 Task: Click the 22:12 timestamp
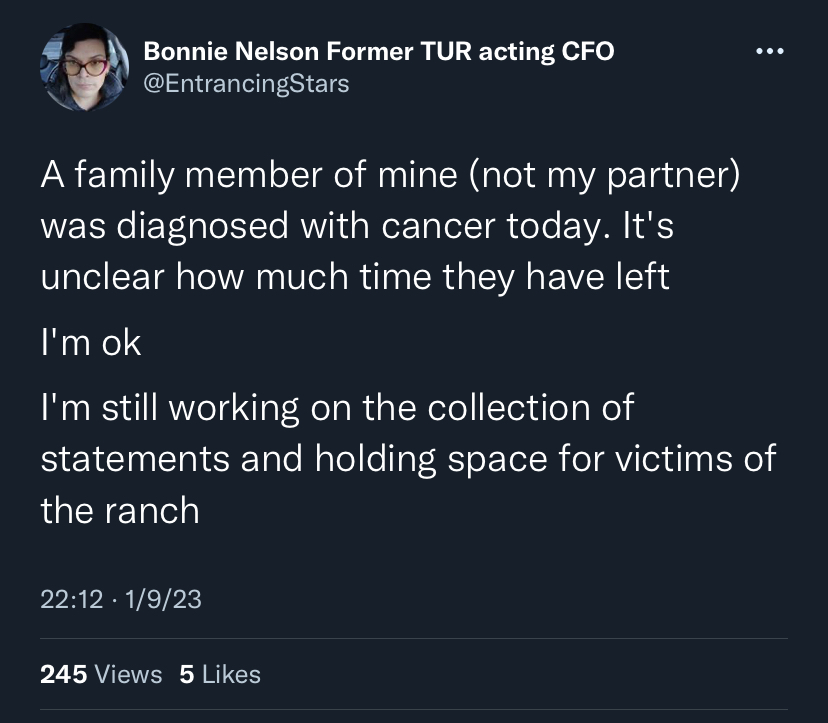pyautogui.click(x=71, y=599)
